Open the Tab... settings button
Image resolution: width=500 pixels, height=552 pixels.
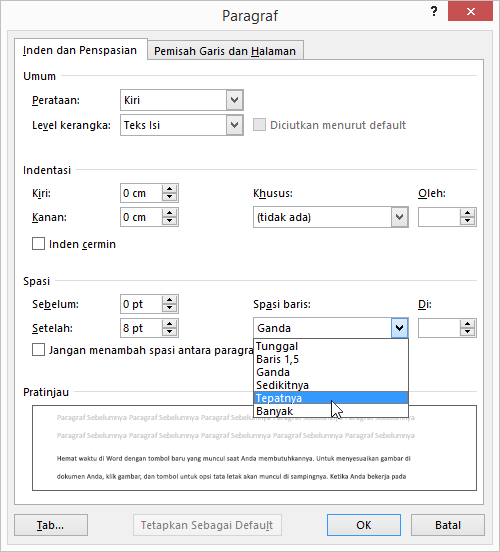[51, 525]
